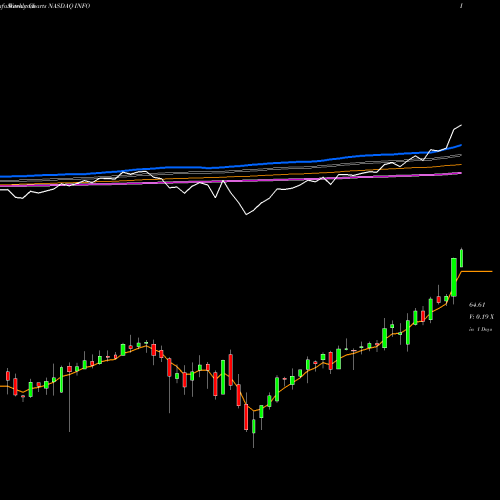This screenshot has width=500, height=500.
Task: Click the 64.61 price label
Action: click(477, 305)
